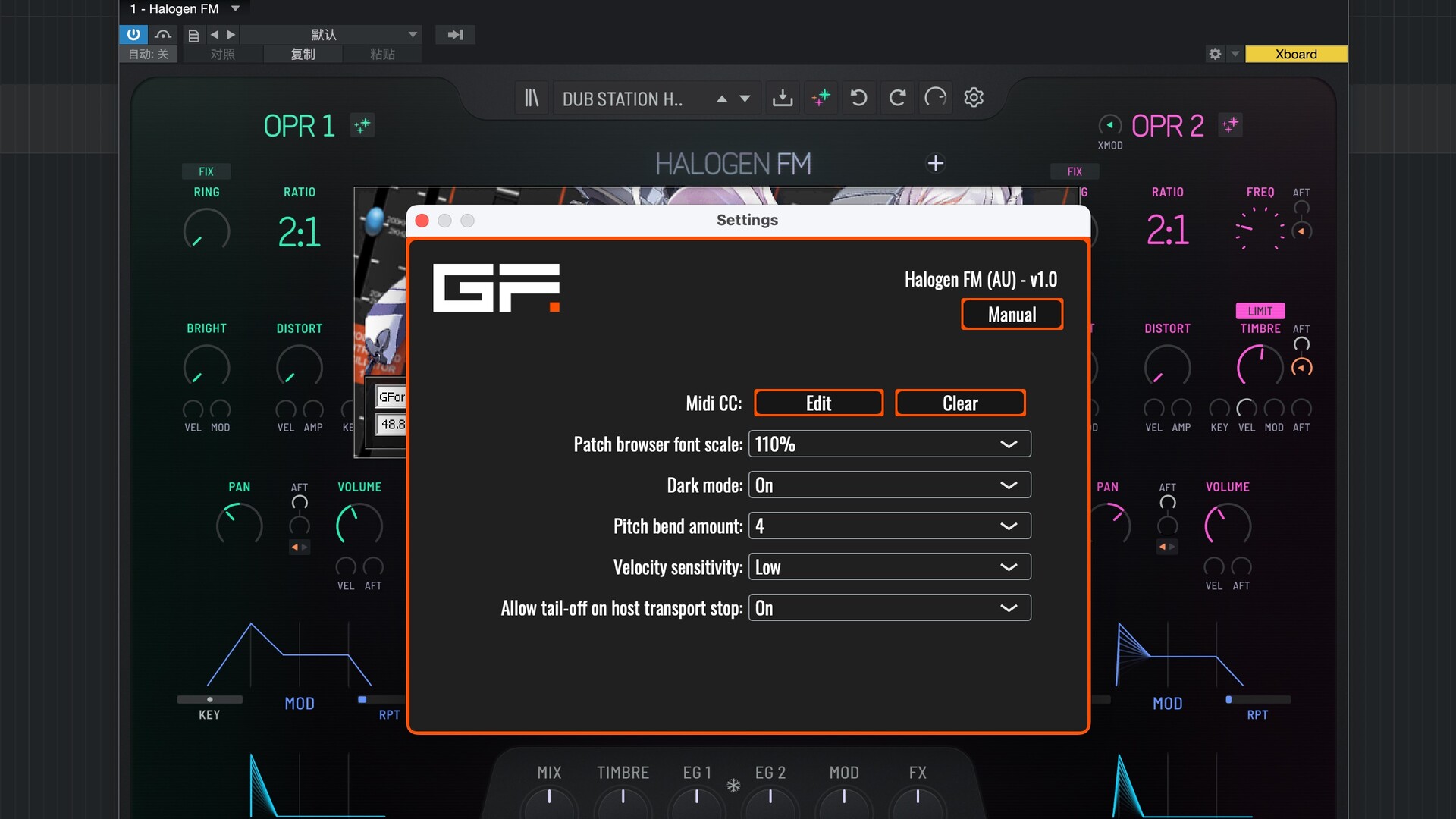1456x819 pixels.
Task: Click the GF logo in Settings
Action: pos(496,287)
